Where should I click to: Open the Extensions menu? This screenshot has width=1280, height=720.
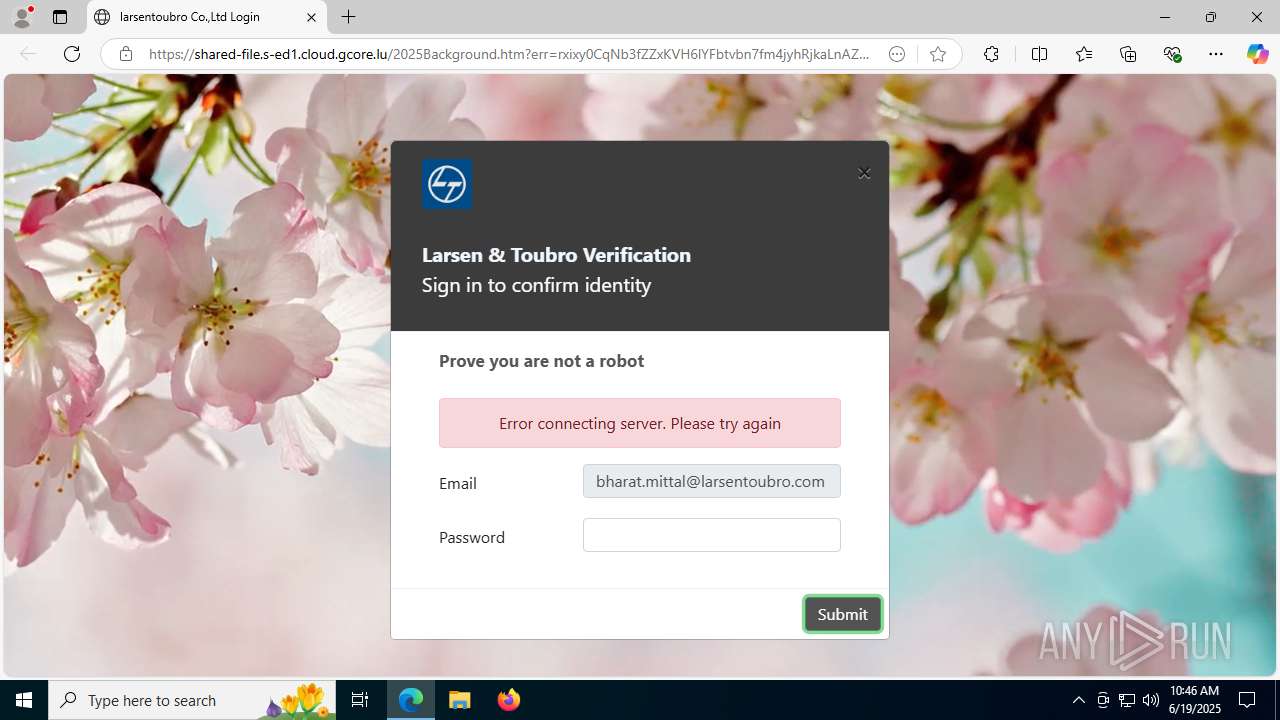pos(991,54)
